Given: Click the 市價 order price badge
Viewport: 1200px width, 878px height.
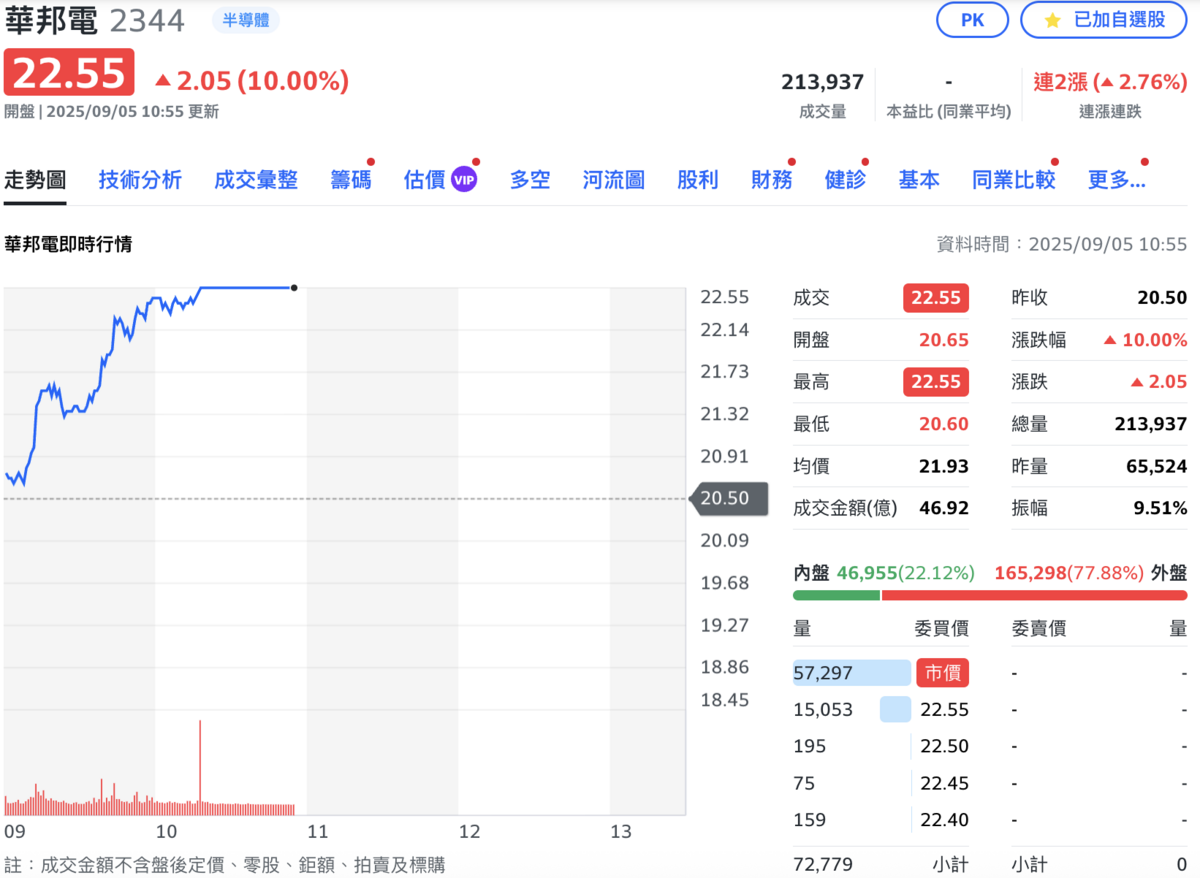Looking at the screenshot, I should [x=945, y=673].
